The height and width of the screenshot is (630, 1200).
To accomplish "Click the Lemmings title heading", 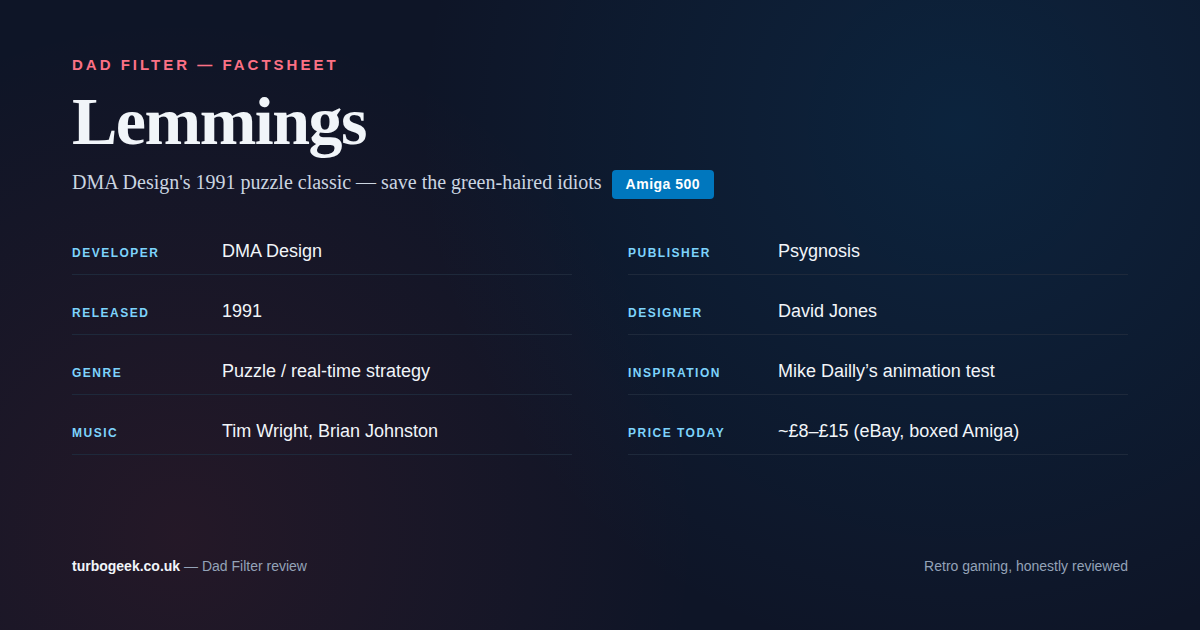I will tap(219, 123).
